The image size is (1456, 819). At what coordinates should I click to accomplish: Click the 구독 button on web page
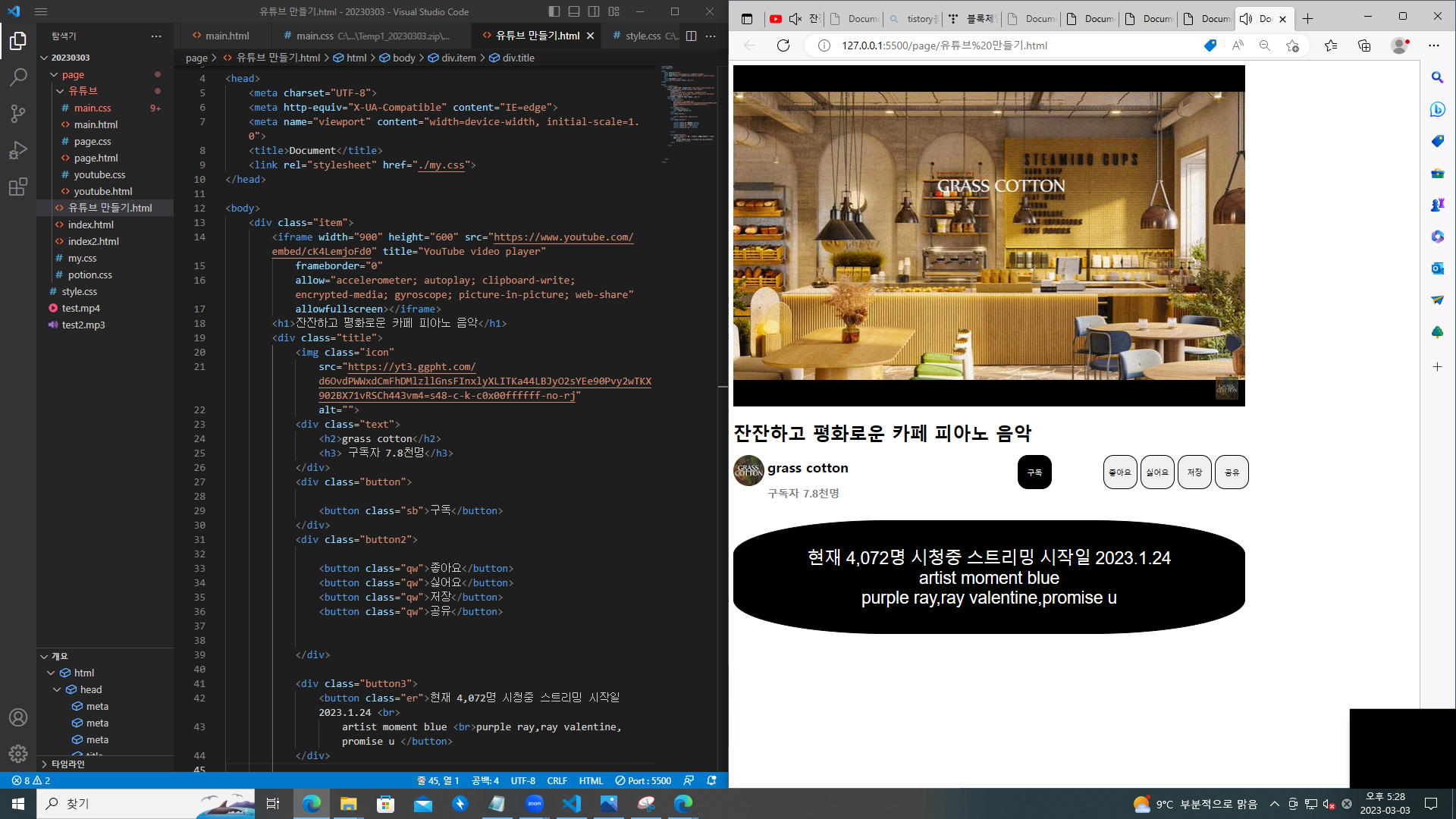coord(1034,472)
